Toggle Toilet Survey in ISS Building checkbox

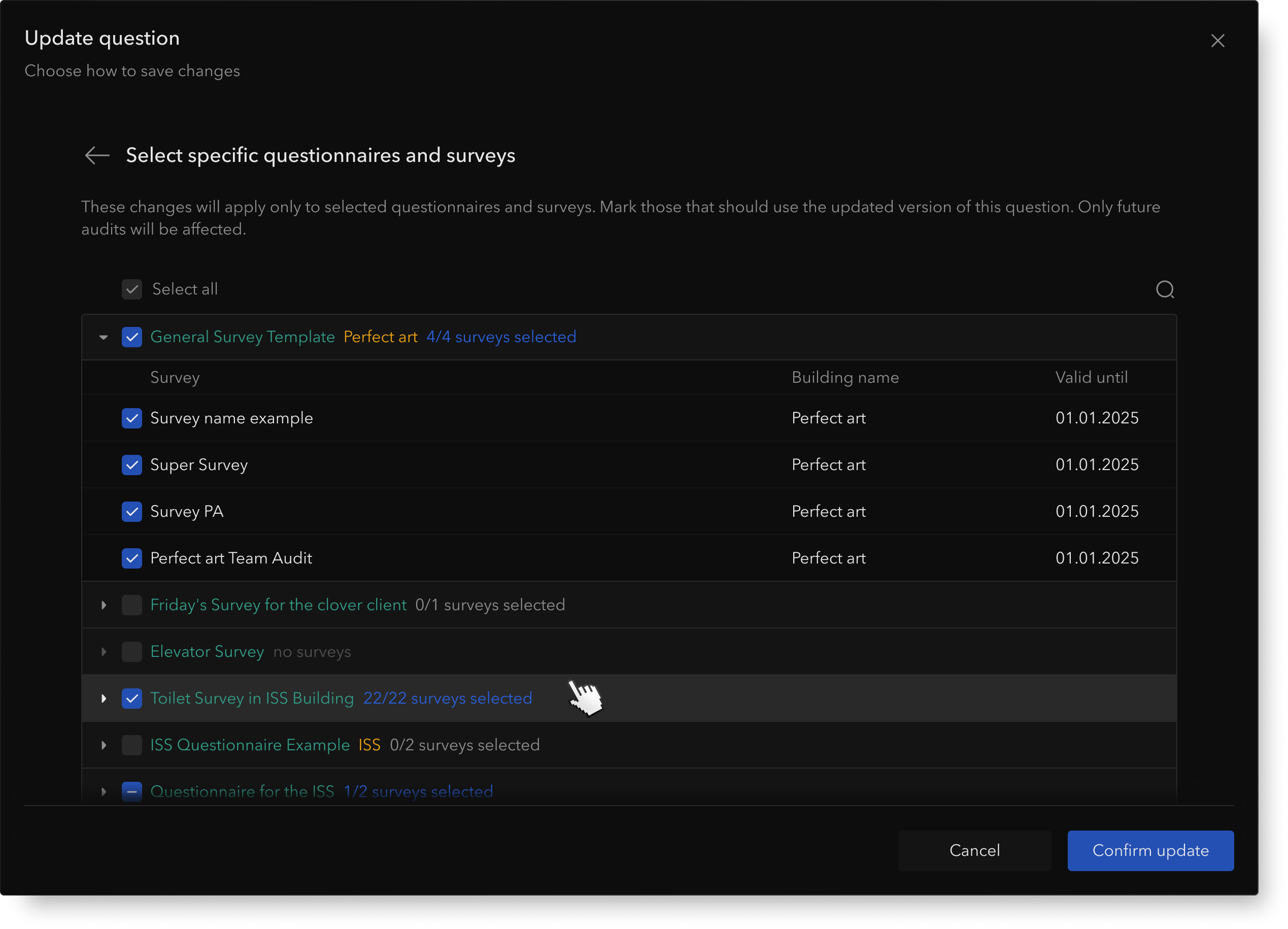[x=132, y=699]
